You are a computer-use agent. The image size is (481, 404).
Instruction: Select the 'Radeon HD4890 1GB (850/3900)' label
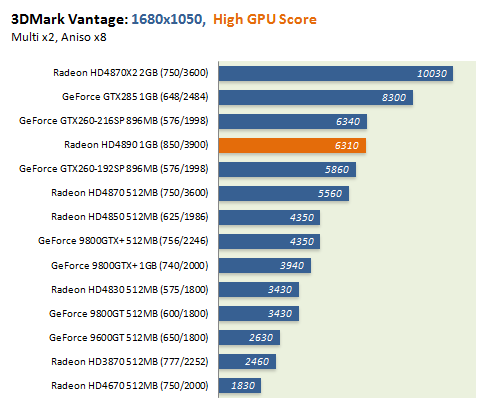pyautogui.click(x=136, y=145)
